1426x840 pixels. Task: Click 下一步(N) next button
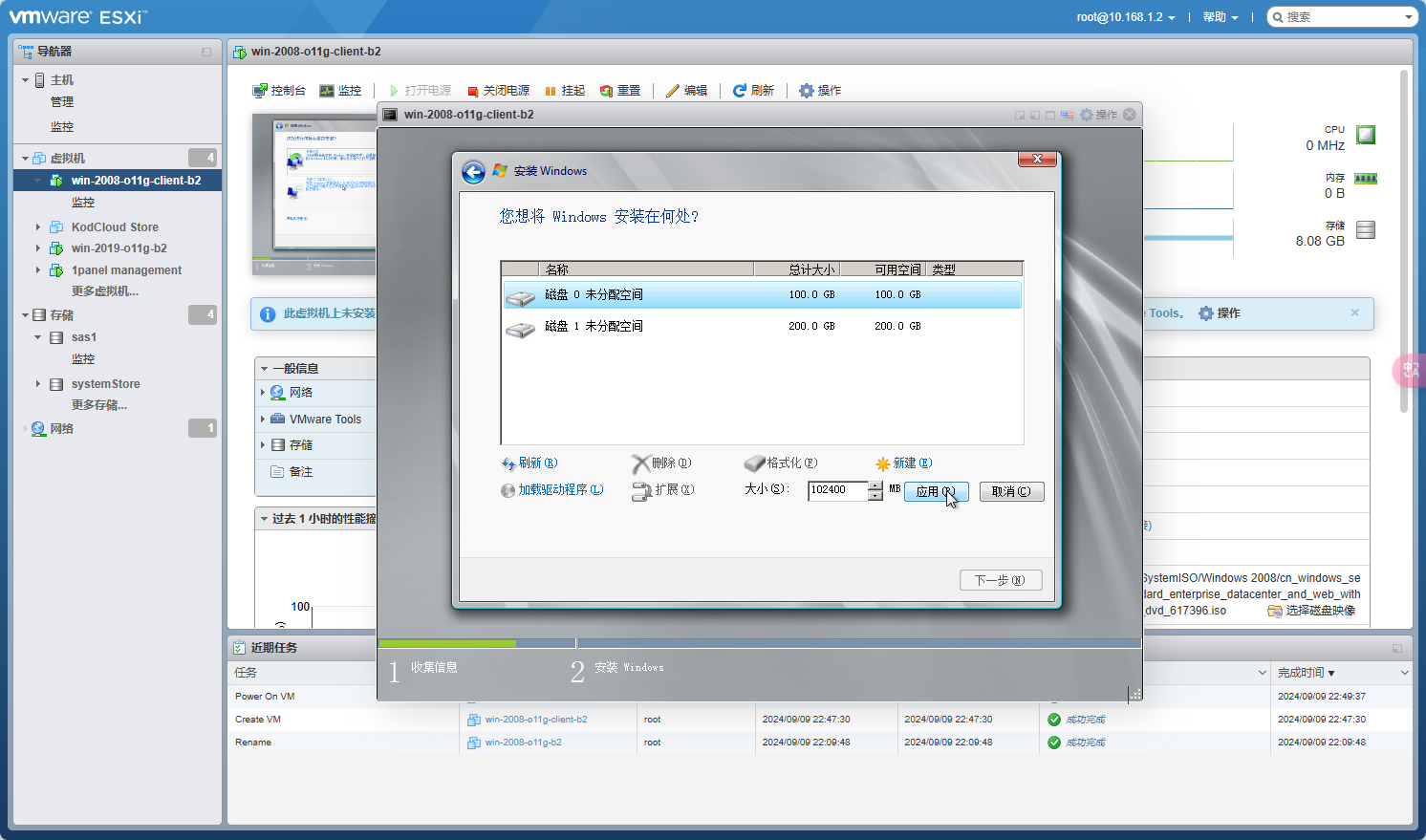click(1001, 580)
